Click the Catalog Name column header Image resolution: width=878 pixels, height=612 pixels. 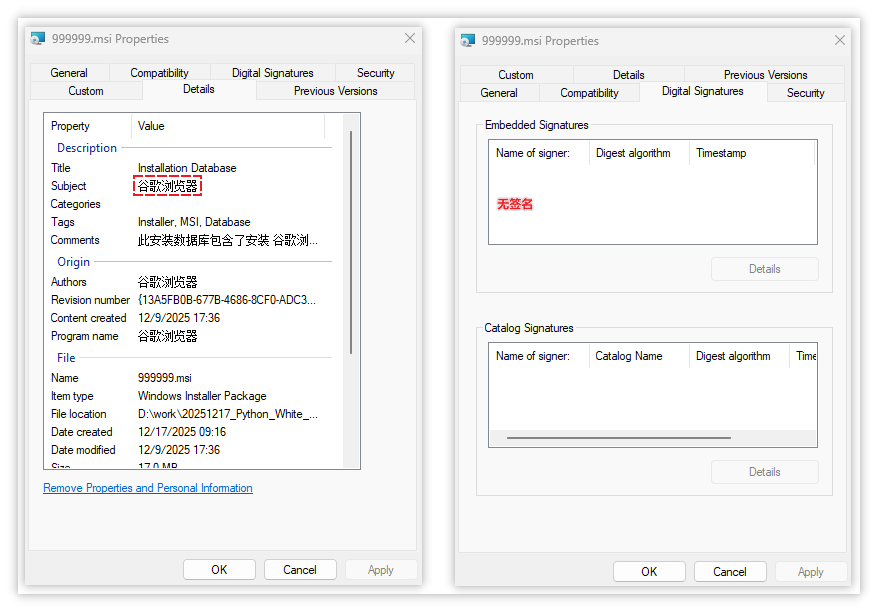pyautogui.click(x=629, y=356)
